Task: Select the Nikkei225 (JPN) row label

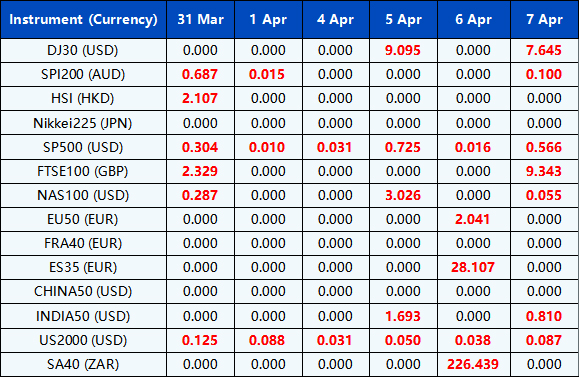Action: coord(83,123)
